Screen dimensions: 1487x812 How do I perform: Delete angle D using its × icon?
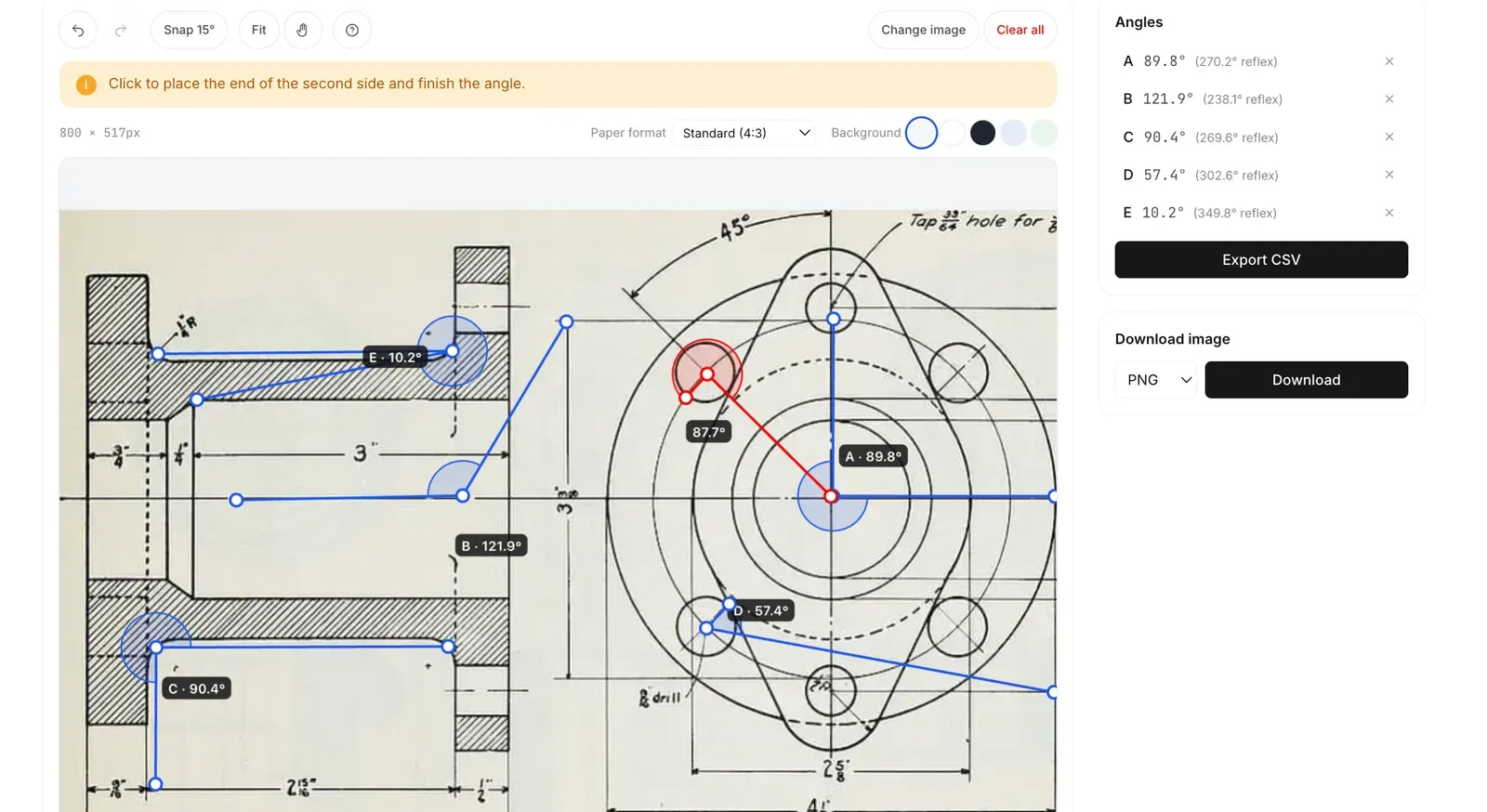1389,175
